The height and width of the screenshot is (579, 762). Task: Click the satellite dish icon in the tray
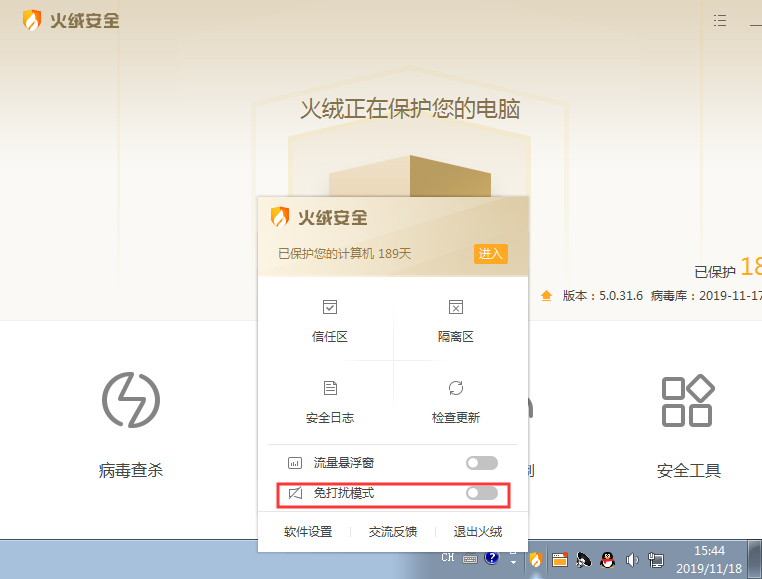(x=584, y=560)
